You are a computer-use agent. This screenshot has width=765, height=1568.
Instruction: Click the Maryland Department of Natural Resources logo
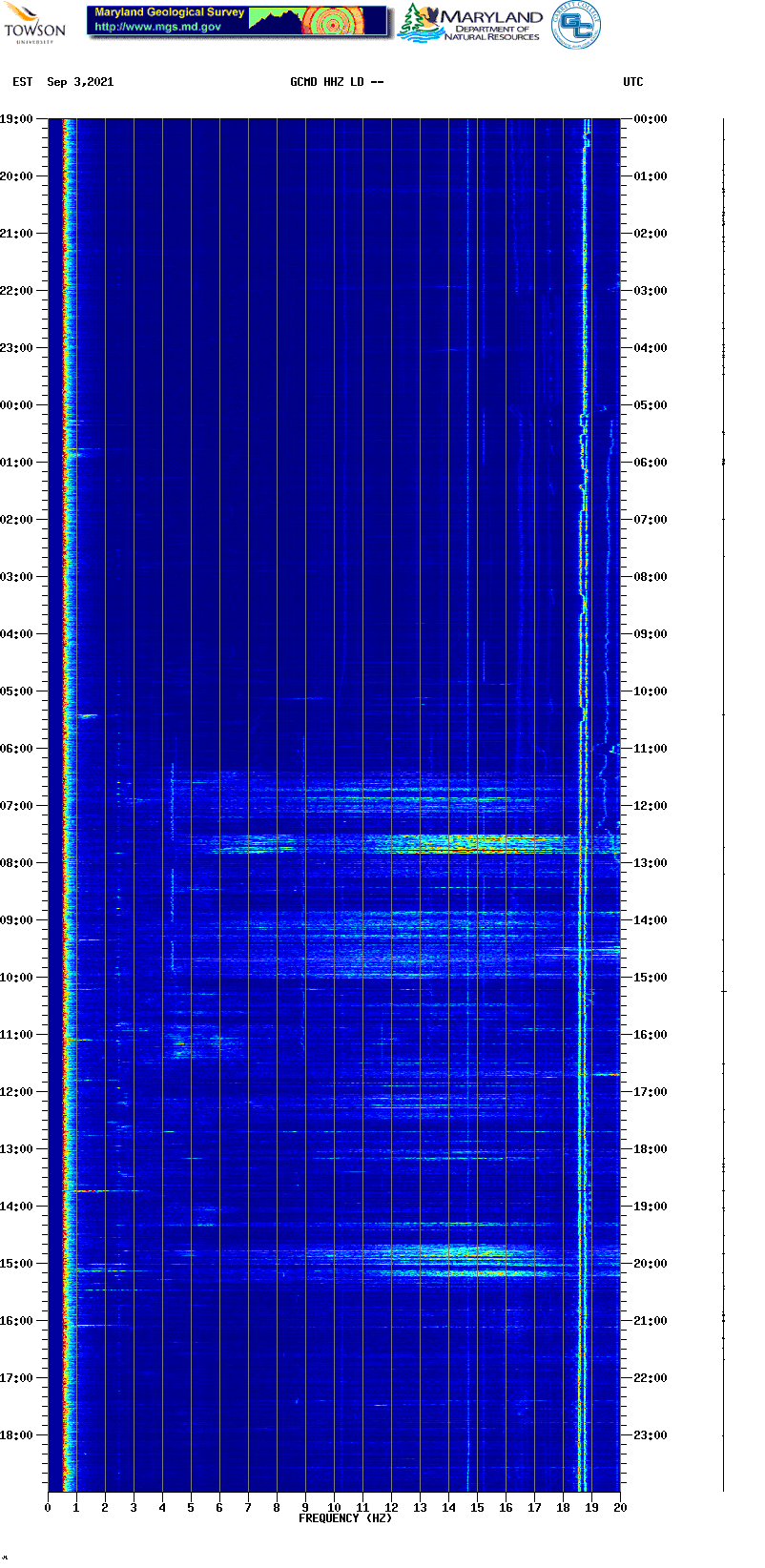pos(470,24)
